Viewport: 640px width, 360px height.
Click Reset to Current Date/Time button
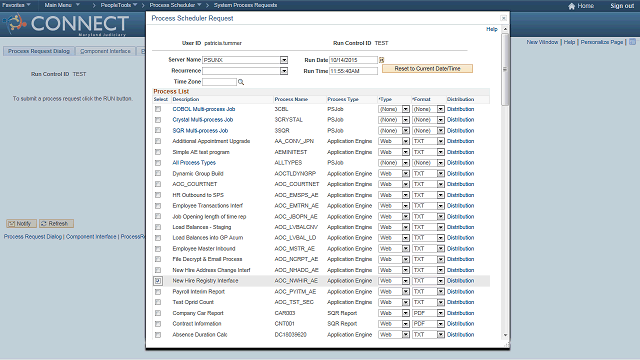click(427, 69)
